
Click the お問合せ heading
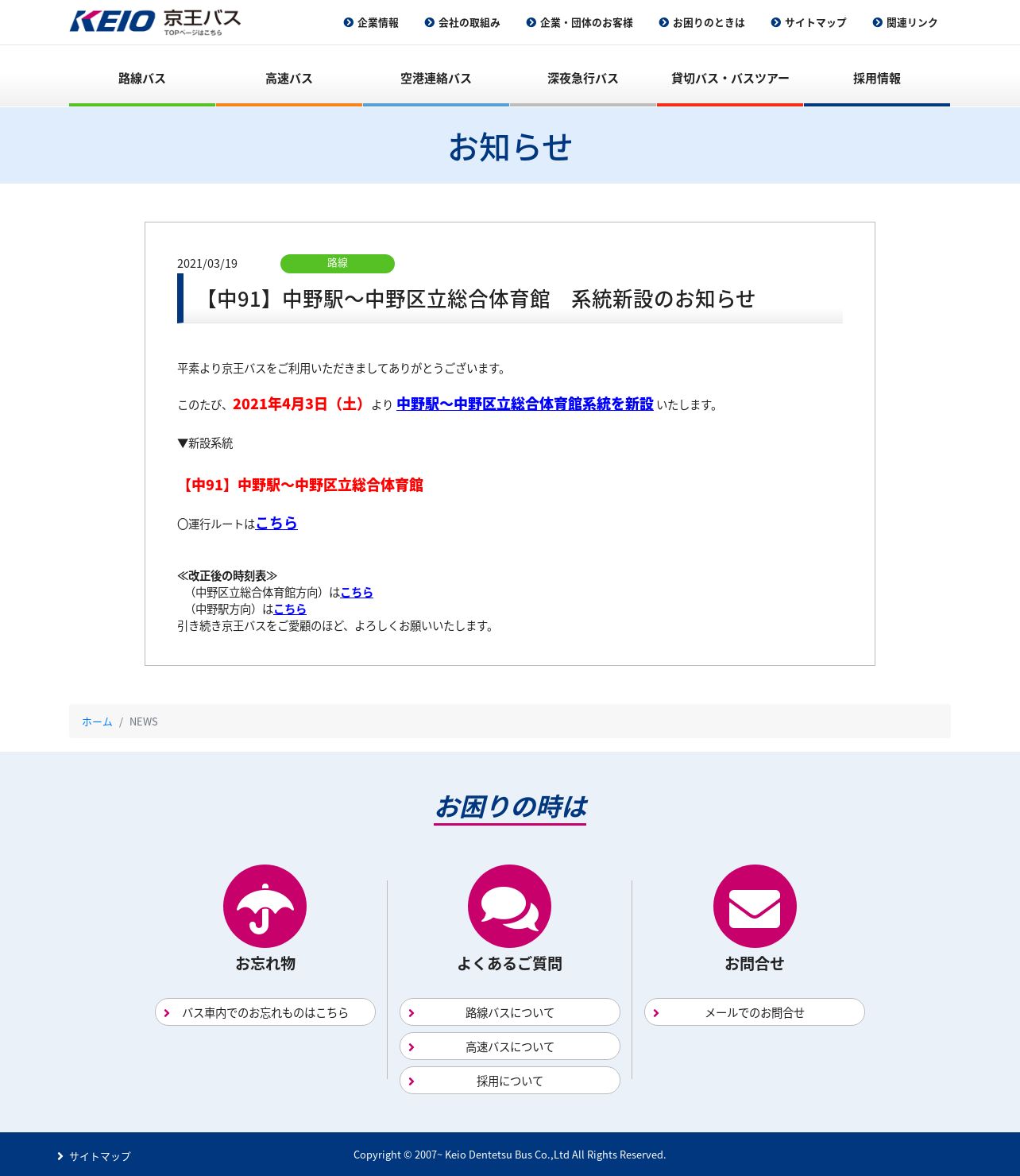755,964
